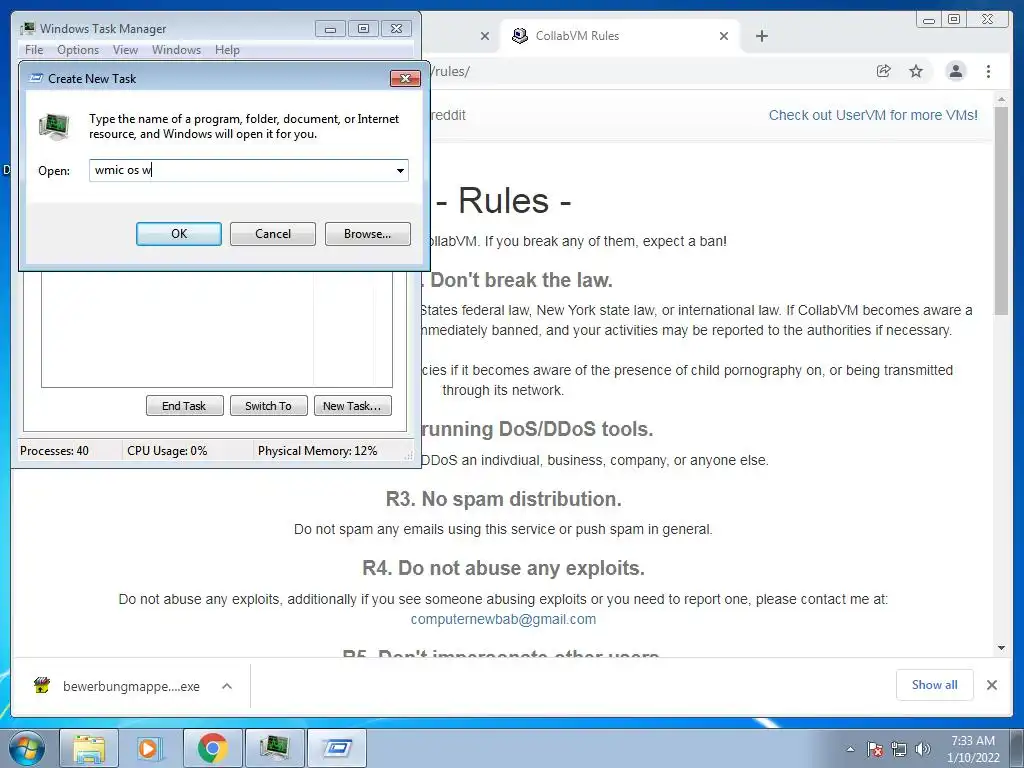Open the Windows menu in Task Manager

[x=176, y=50]
